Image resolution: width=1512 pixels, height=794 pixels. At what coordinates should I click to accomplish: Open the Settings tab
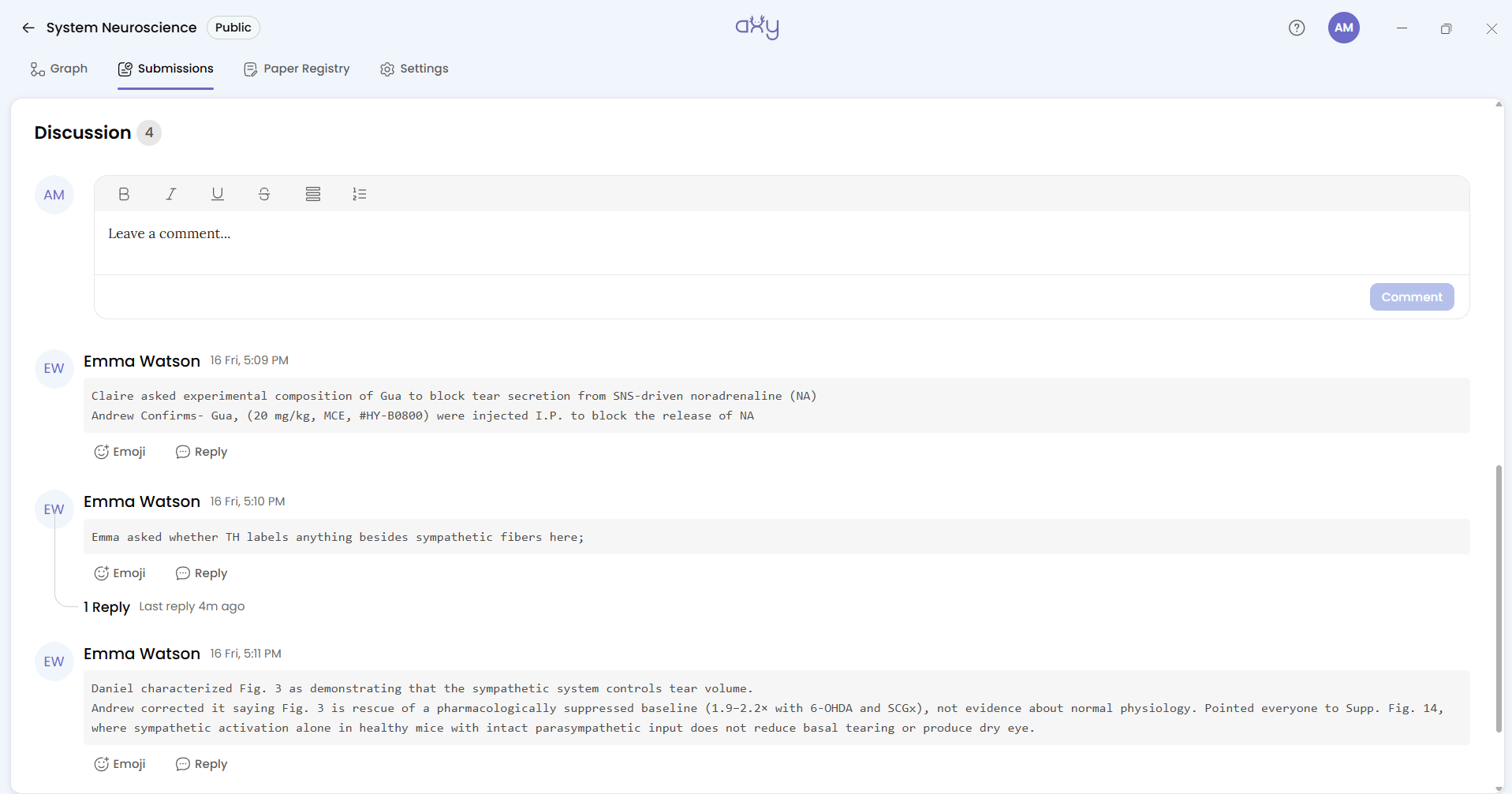[414, 69]
